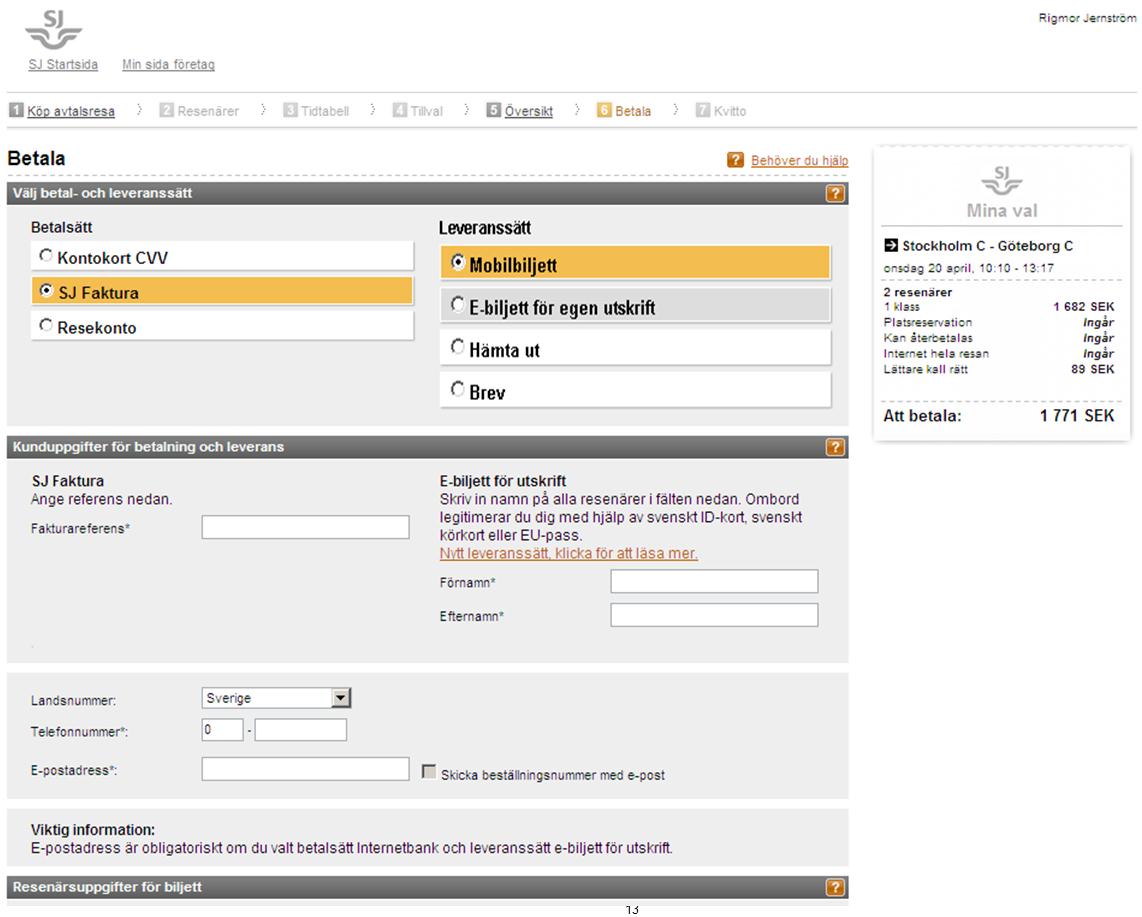Click the 'Platsreservation' row label

[928, 322]
